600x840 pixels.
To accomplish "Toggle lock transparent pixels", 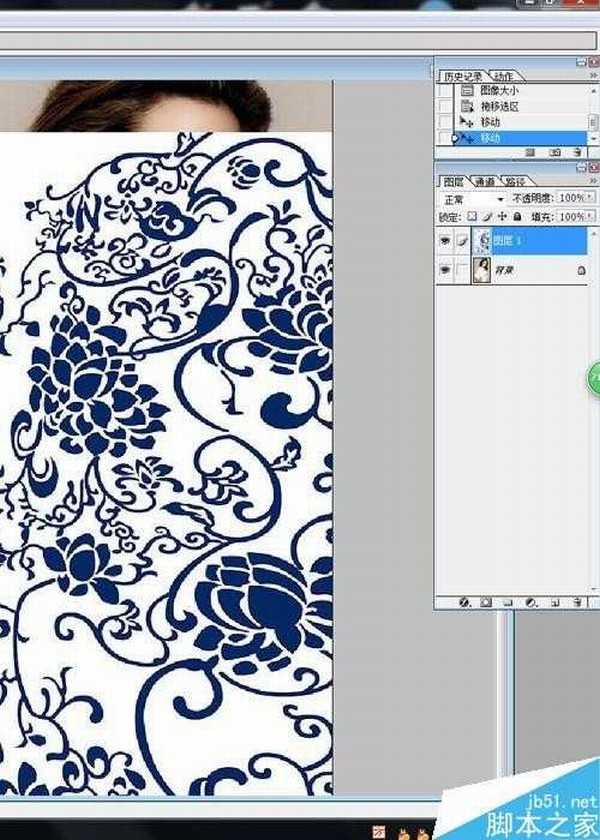I will click(x=471, y=216).
